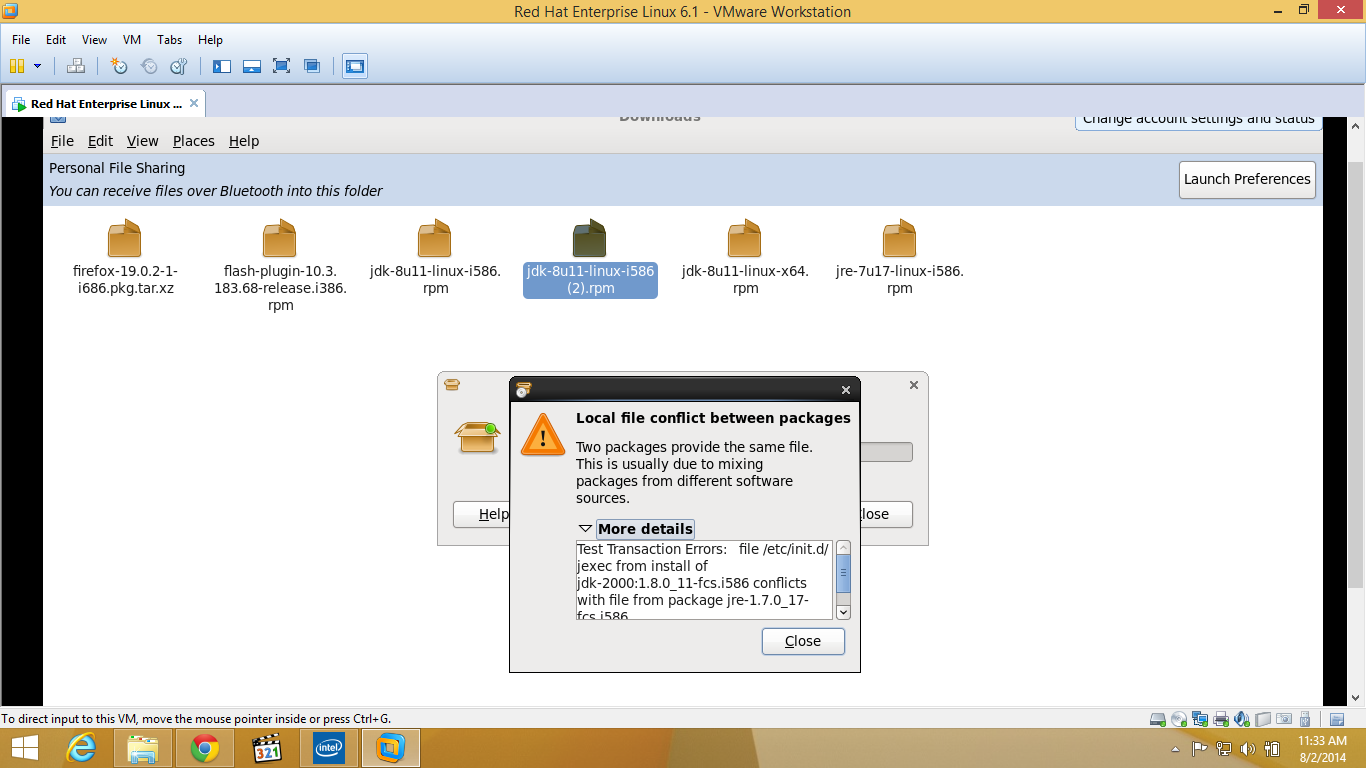This screenshot has height=768, width=1366.
Task: Send Ctrl+Alt+Del to the VM
Action: point(76,66)
